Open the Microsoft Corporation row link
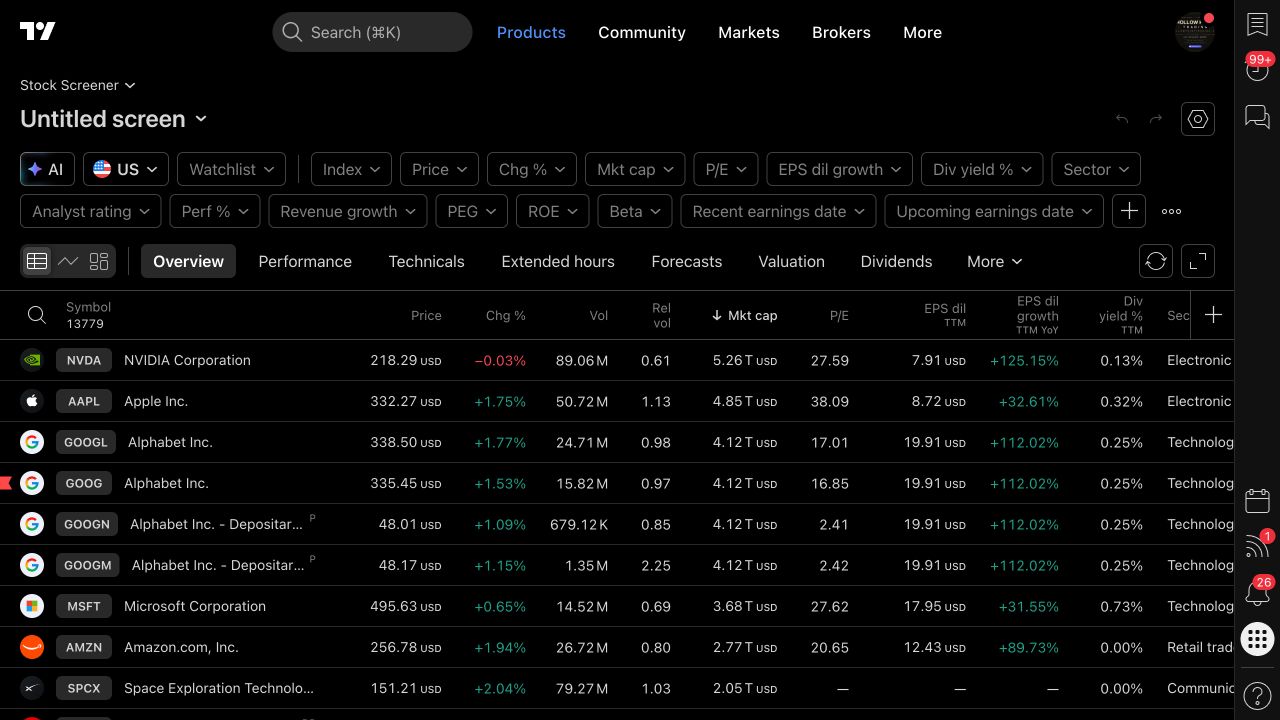Screen dimensions: 1280x720 (195, 606)
